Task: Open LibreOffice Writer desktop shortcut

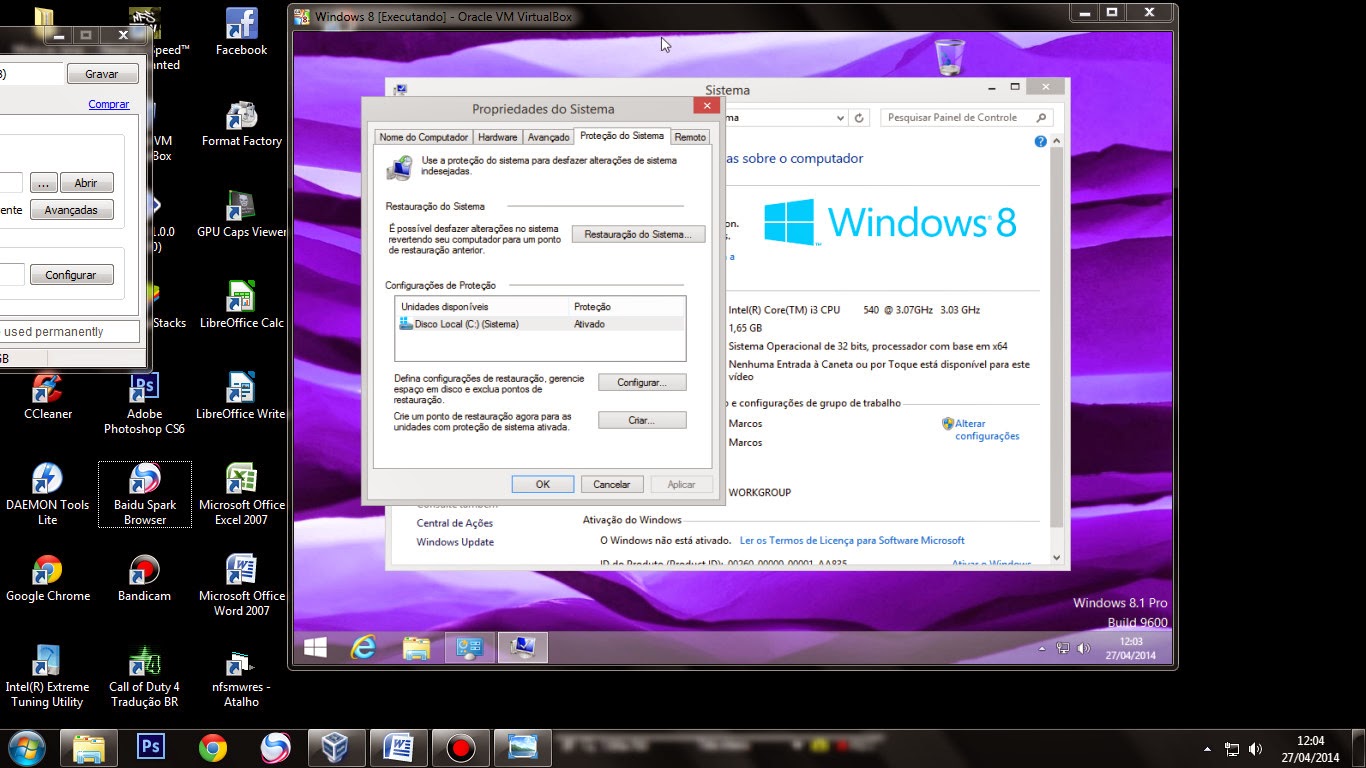Action: coord(241,397)
